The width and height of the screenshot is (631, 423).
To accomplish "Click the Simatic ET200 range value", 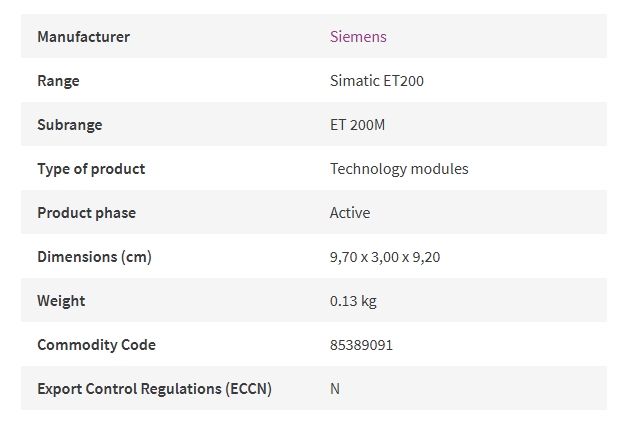I will point(377,81).
